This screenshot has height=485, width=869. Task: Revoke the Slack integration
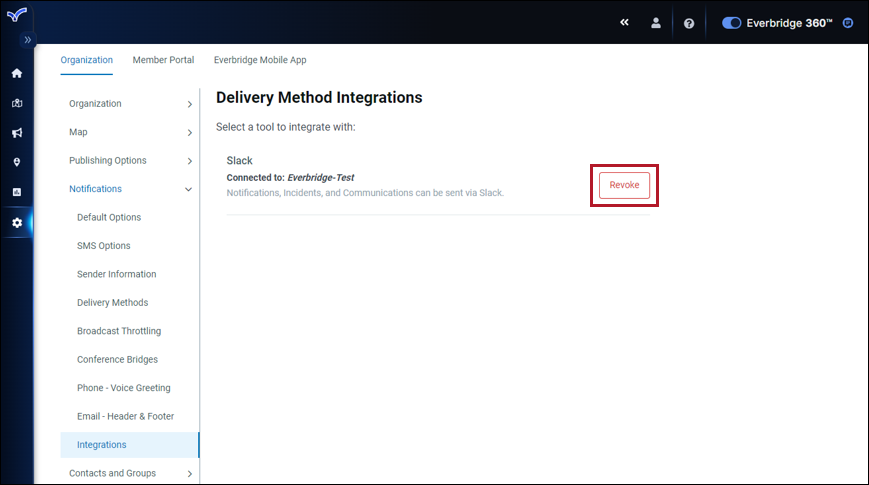point(624,185)
